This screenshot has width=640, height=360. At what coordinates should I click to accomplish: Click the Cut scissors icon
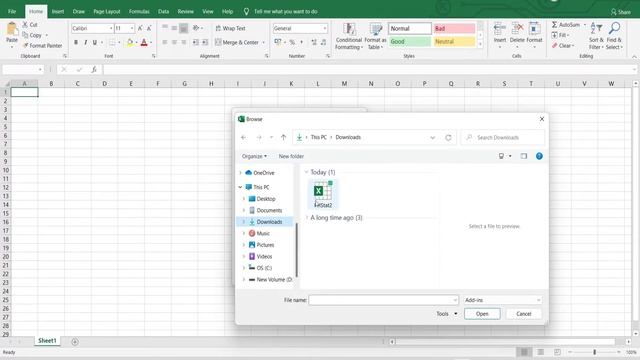click(25, 25)
